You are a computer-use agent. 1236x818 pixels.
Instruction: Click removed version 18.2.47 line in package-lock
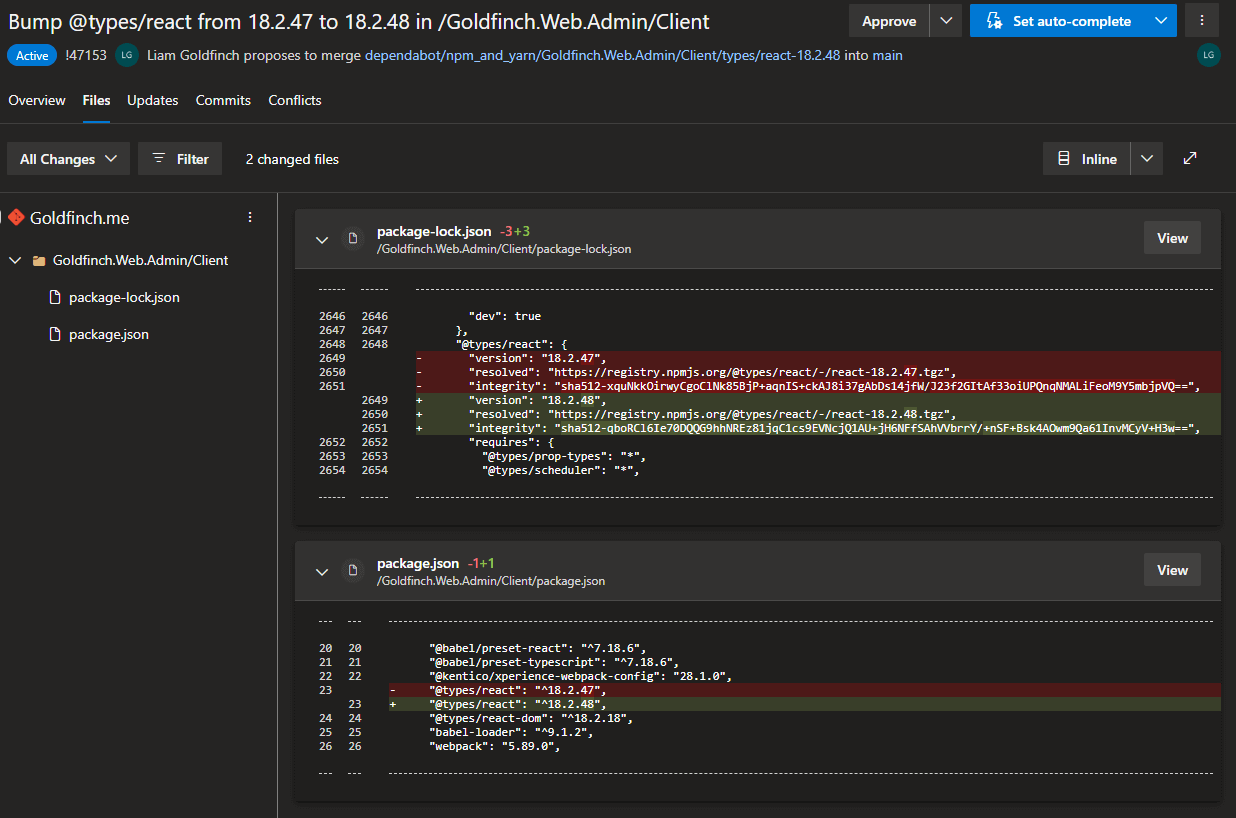pyautogui.click(x=818, y=358)
